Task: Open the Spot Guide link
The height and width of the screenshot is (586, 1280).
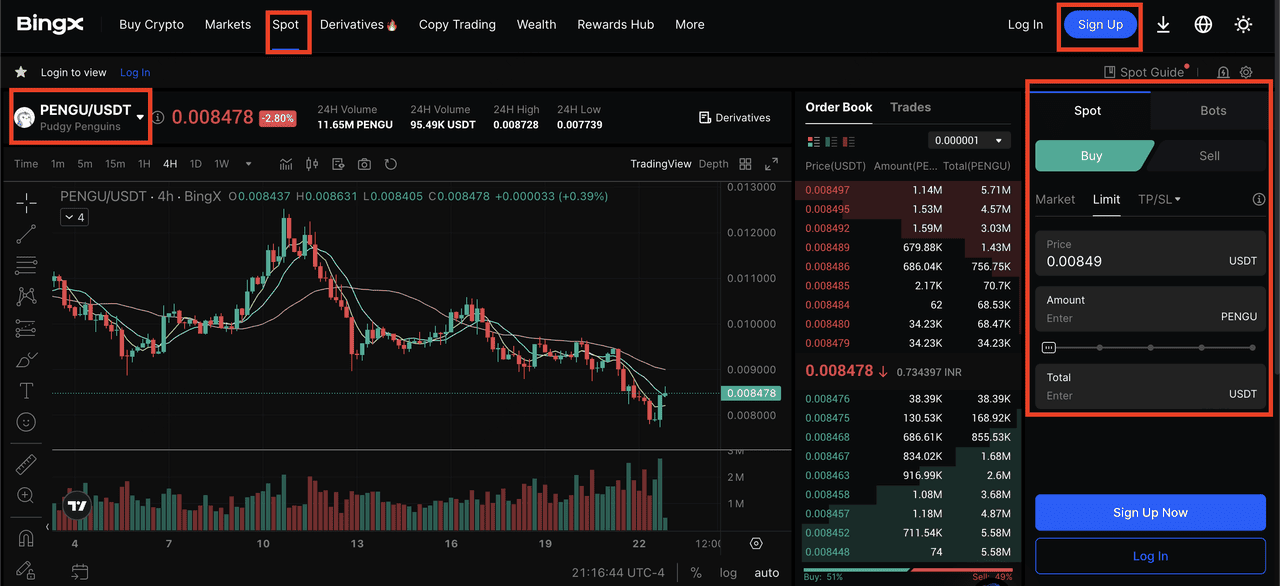Action: point(1143,72)
